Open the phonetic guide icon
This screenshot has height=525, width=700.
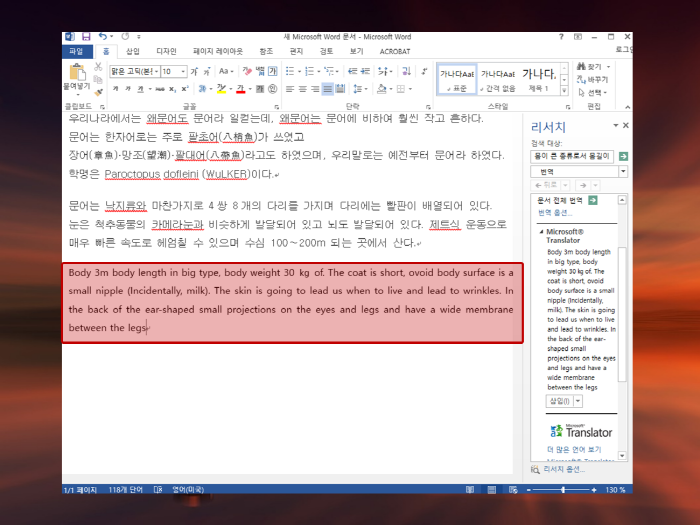[260, 71]
